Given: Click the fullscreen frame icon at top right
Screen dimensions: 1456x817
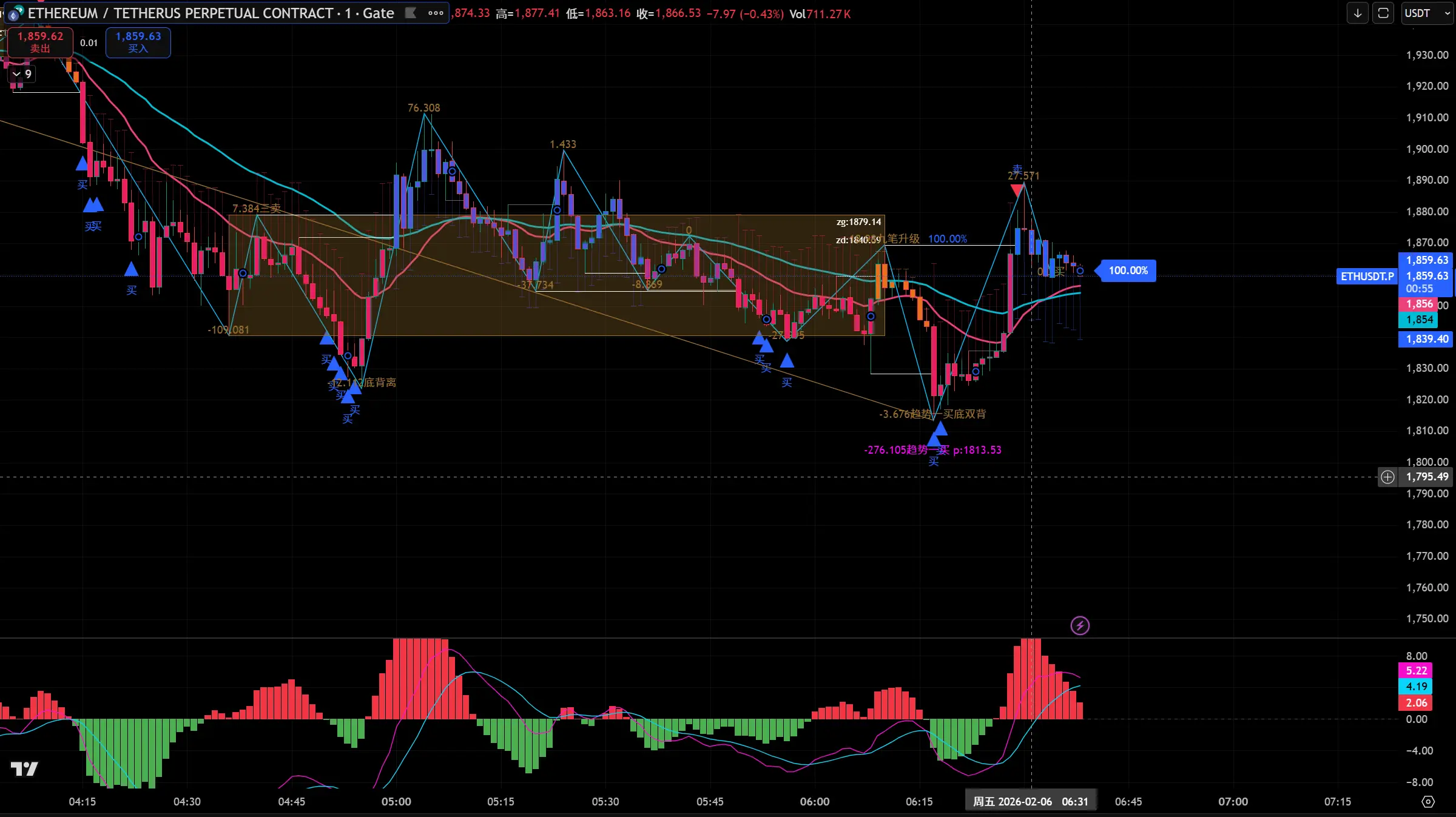Looking at the screenshot, I should tap(1383, 13).
